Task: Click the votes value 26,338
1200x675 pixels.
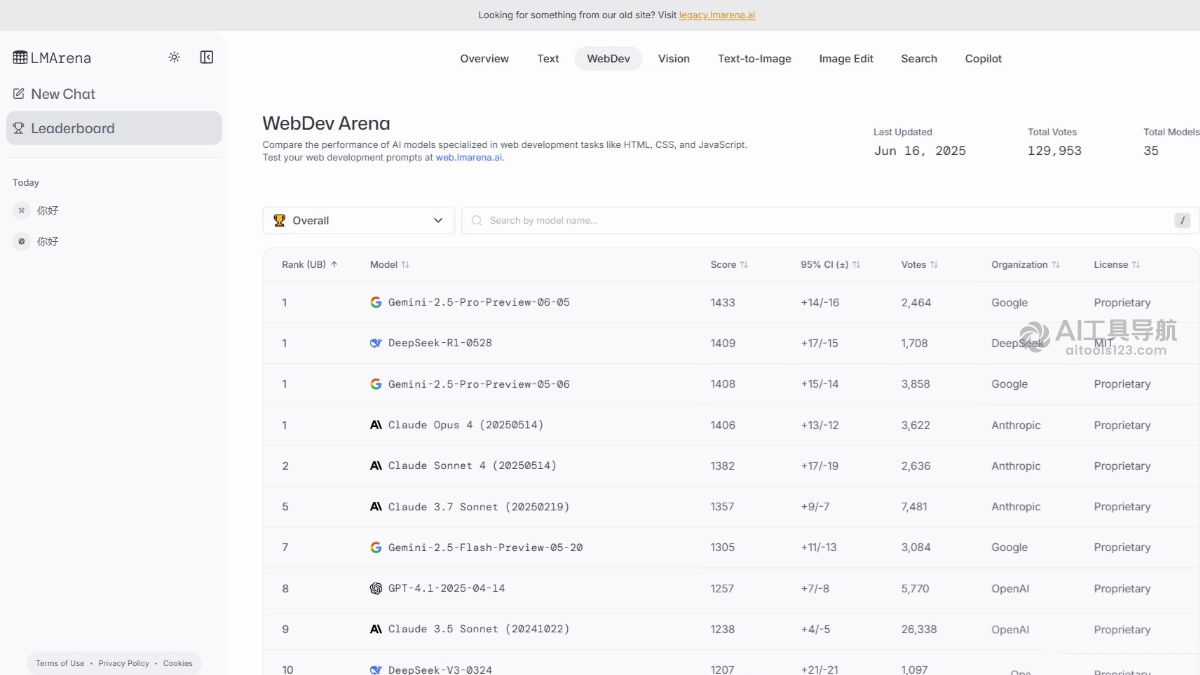Action: coord(919,629)
